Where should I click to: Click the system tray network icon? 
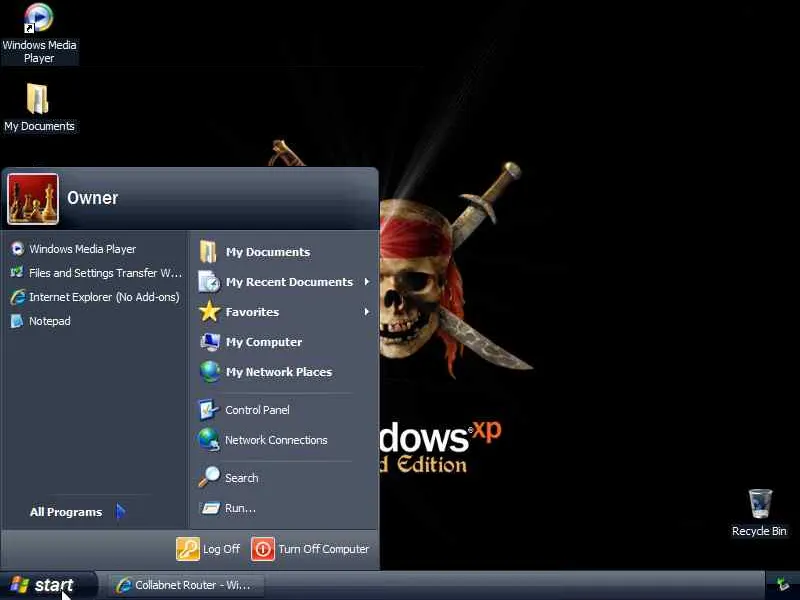click(x=782, y=584)
